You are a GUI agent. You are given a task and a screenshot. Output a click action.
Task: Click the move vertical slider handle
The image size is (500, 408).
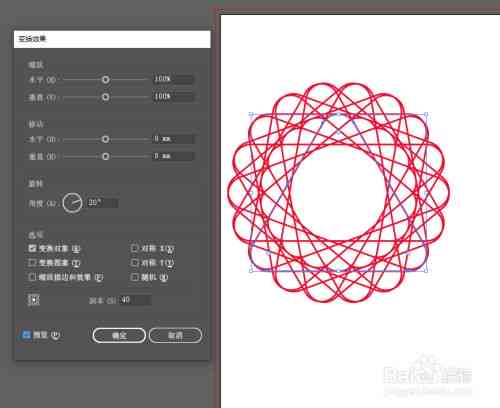pos(105,156)
